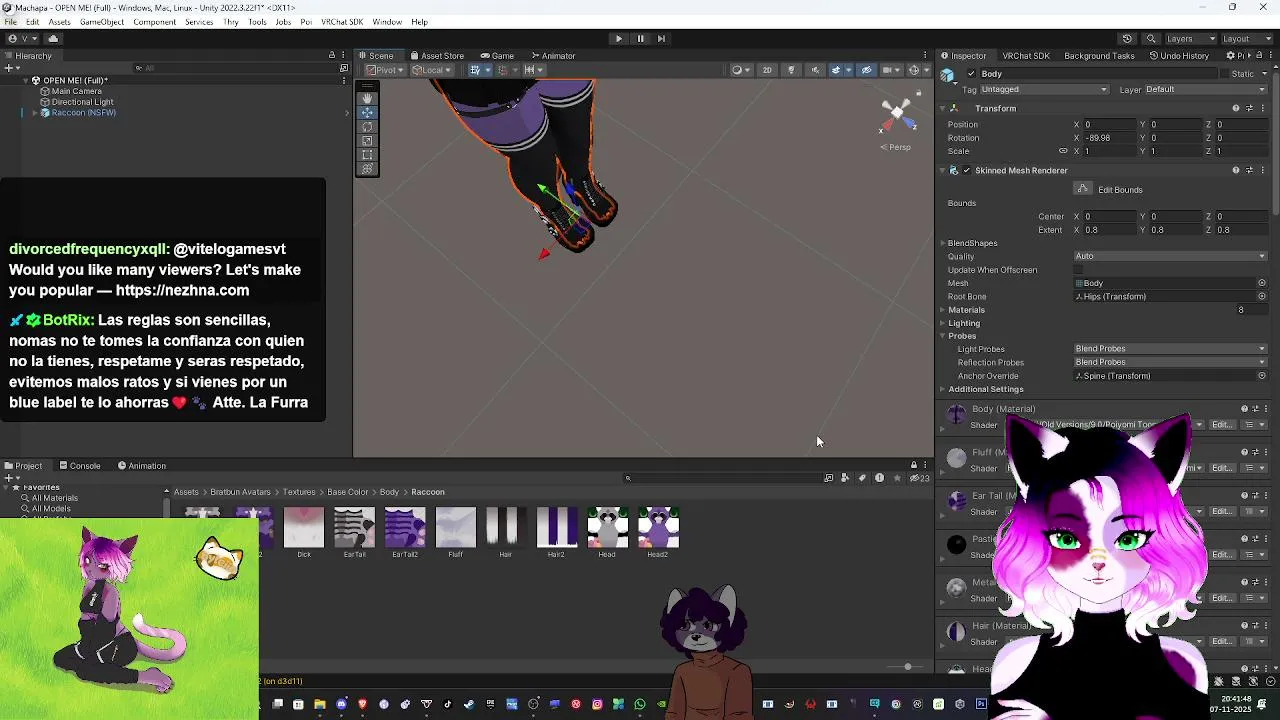Open the VRChat SDK menu
This screenshot has width=1280, height=720.
click(x=342, y=22)
